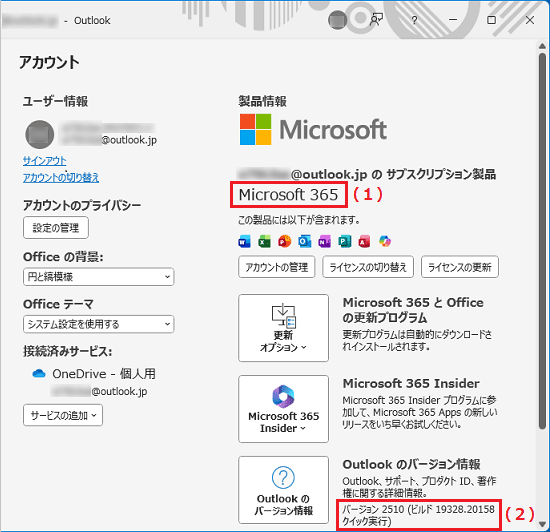Viewport: 550px width, 532px height.
Task: Expand the サービスの追加 menu
Action: tap(63, 415)
